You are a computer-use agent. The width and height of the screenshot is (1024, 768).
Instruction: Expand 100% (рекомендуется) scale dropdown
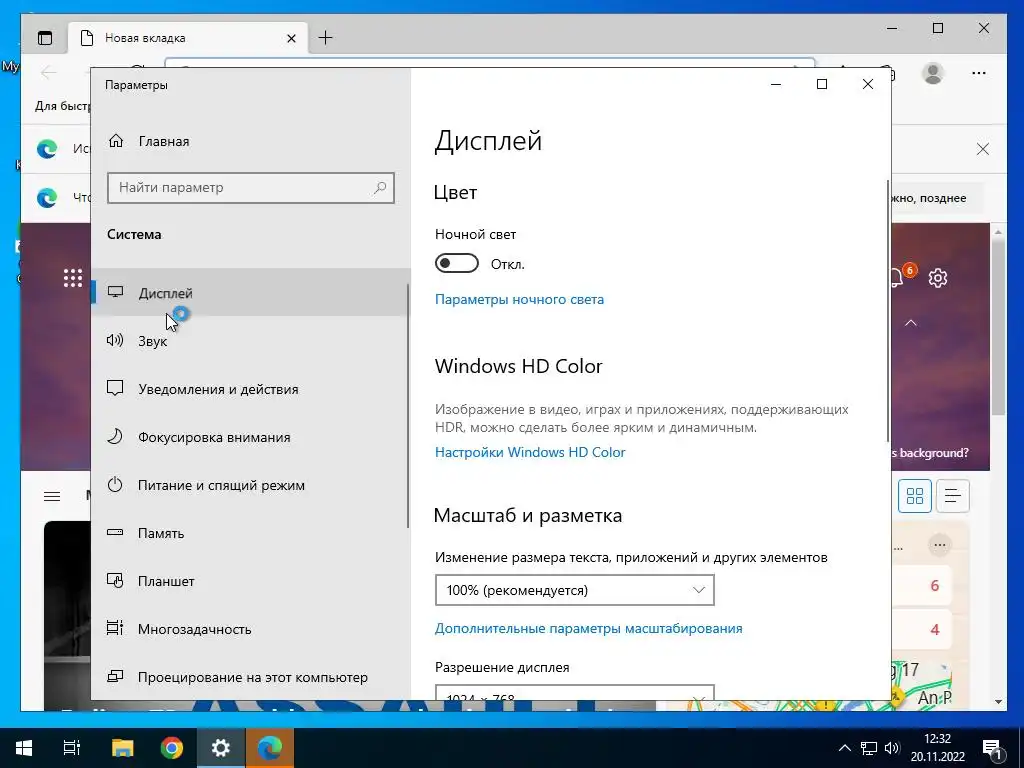point(575,590)
